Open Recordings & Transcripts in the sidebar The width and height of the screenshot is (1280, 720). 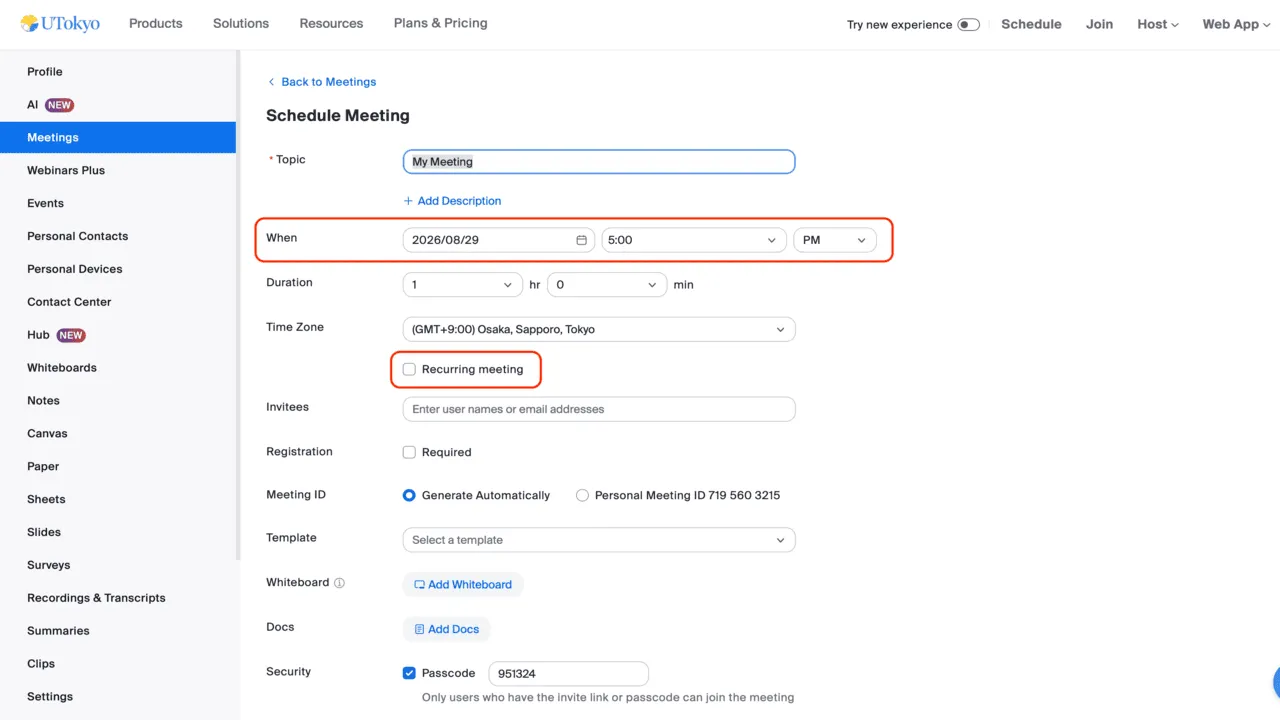96,598
